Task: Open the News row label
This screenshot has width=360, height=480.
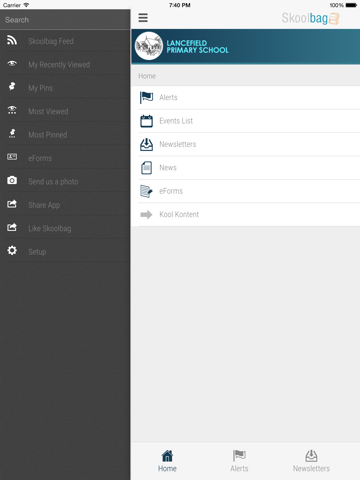Action: point(168,167)
